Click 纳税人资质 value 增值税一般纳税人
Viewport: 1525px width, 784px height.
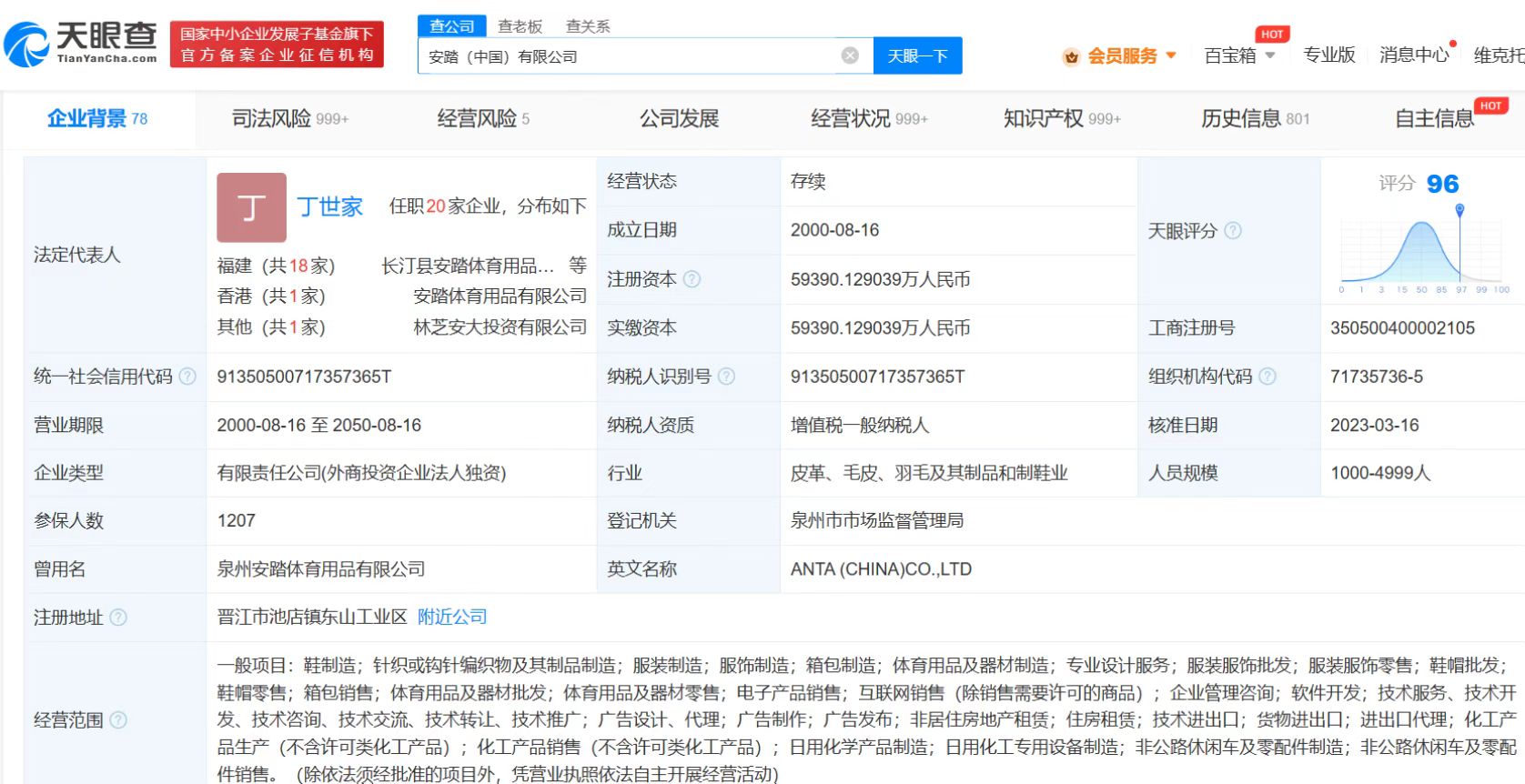click(860, 425)
